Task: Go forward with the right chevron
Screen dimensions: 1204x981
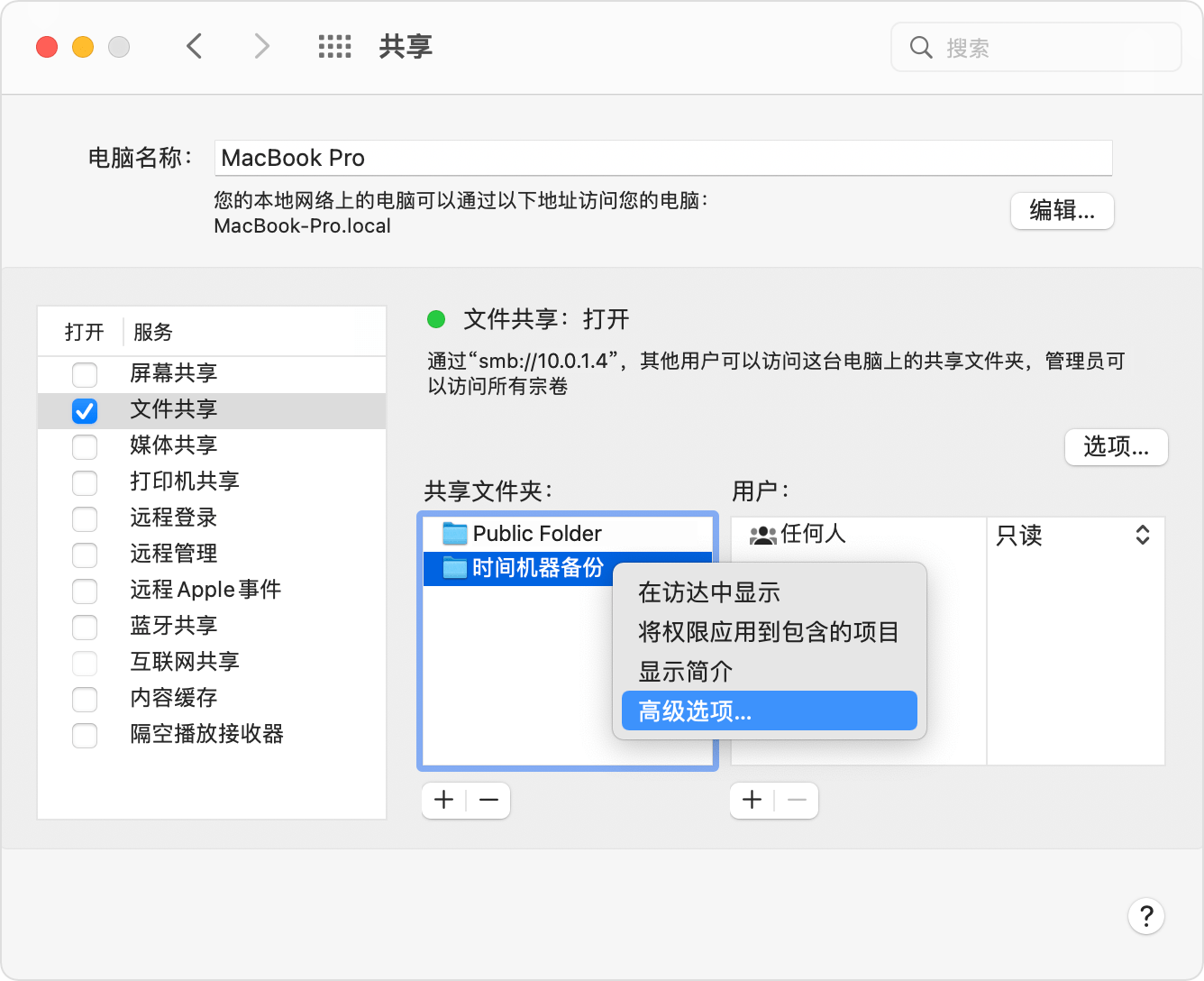Action: pyautogui.click(x=261, y=46)
